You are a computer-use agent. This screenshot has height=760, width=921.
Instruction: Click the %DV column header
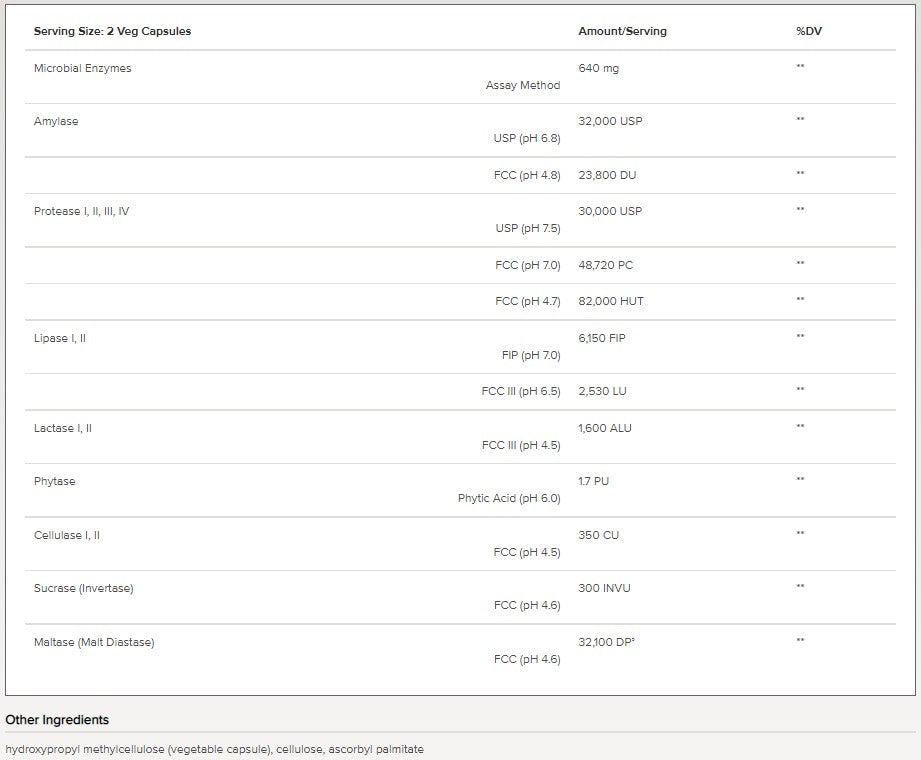pos(809,31)
